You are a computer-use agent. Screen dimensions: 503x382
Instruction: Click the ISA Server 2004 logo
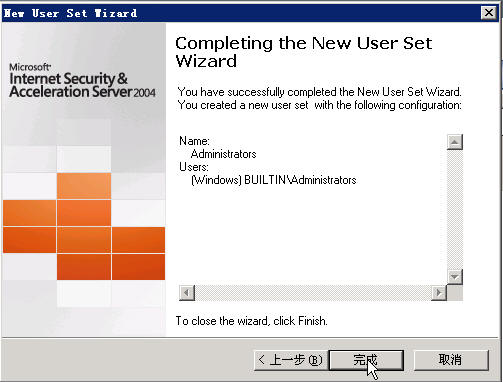click(82, 81)
